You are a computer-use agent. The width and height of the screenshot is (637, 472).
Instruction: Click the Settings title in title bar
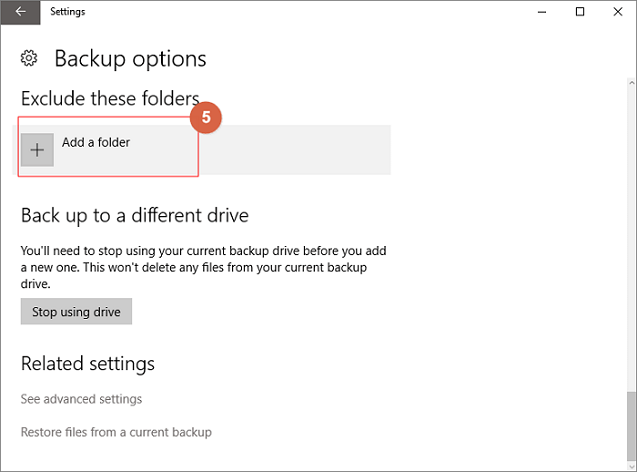[x=67, y=12]
